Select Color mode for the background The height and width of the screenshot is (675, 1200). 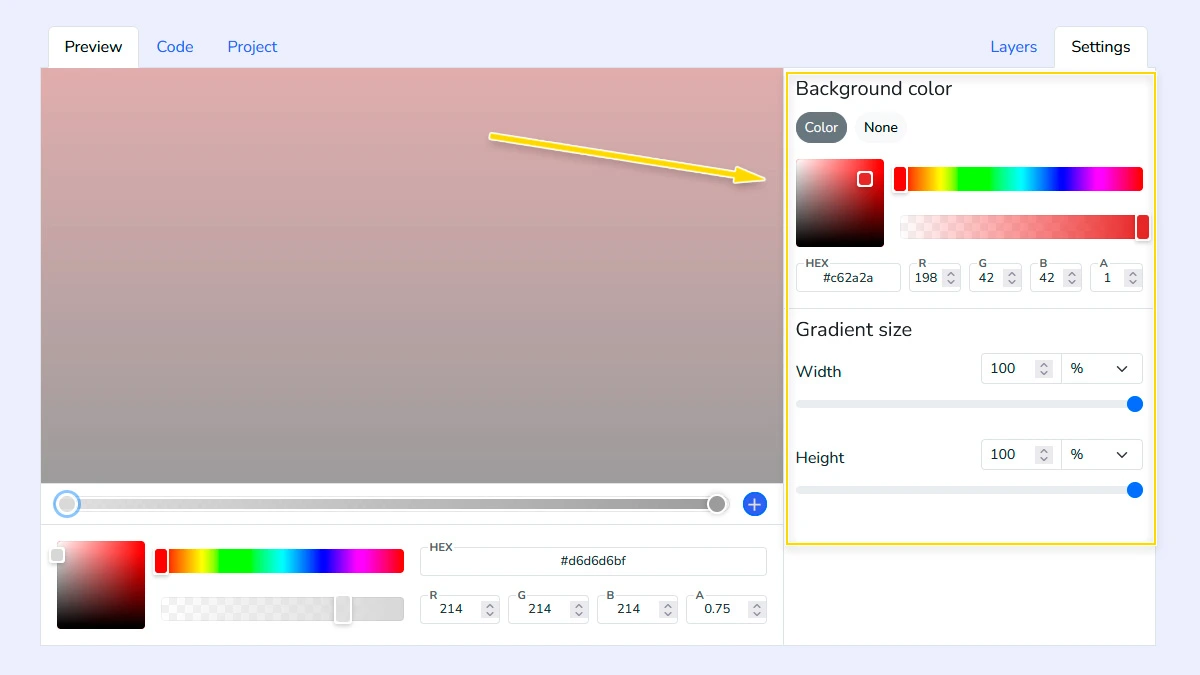coord(820,127)
